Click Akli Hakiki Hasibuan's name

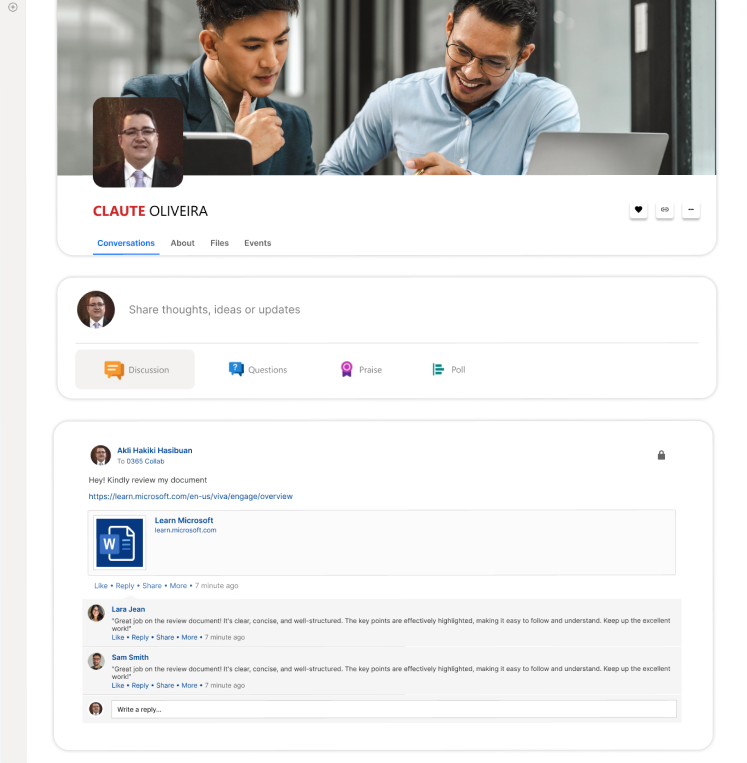(154, 451)
